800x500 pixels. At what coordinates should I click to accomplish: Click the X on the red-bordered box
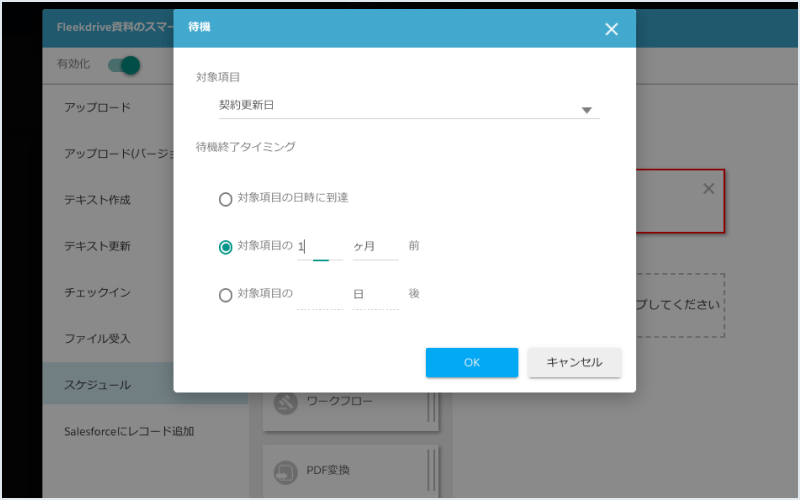pyautogui.click(x=708, y=188)
